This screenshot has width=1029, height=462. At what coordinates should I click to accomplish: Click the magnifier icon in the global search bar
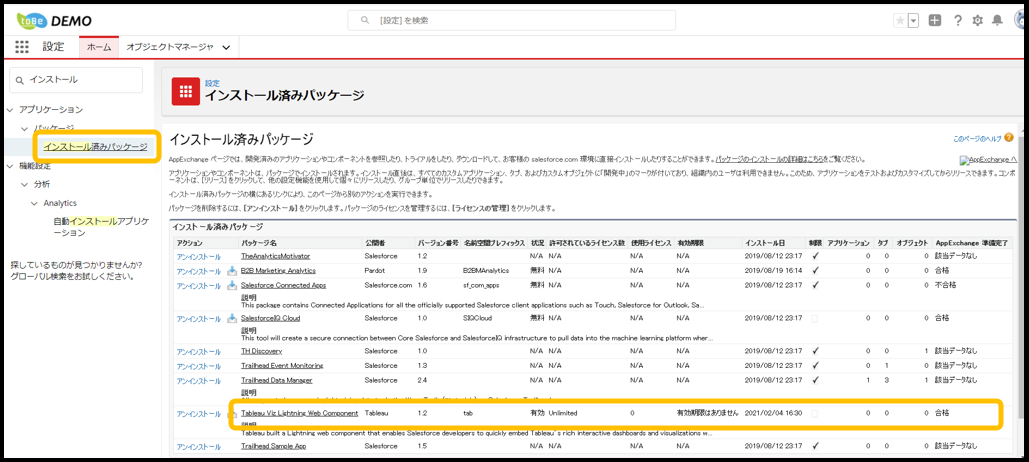(365, 20)
